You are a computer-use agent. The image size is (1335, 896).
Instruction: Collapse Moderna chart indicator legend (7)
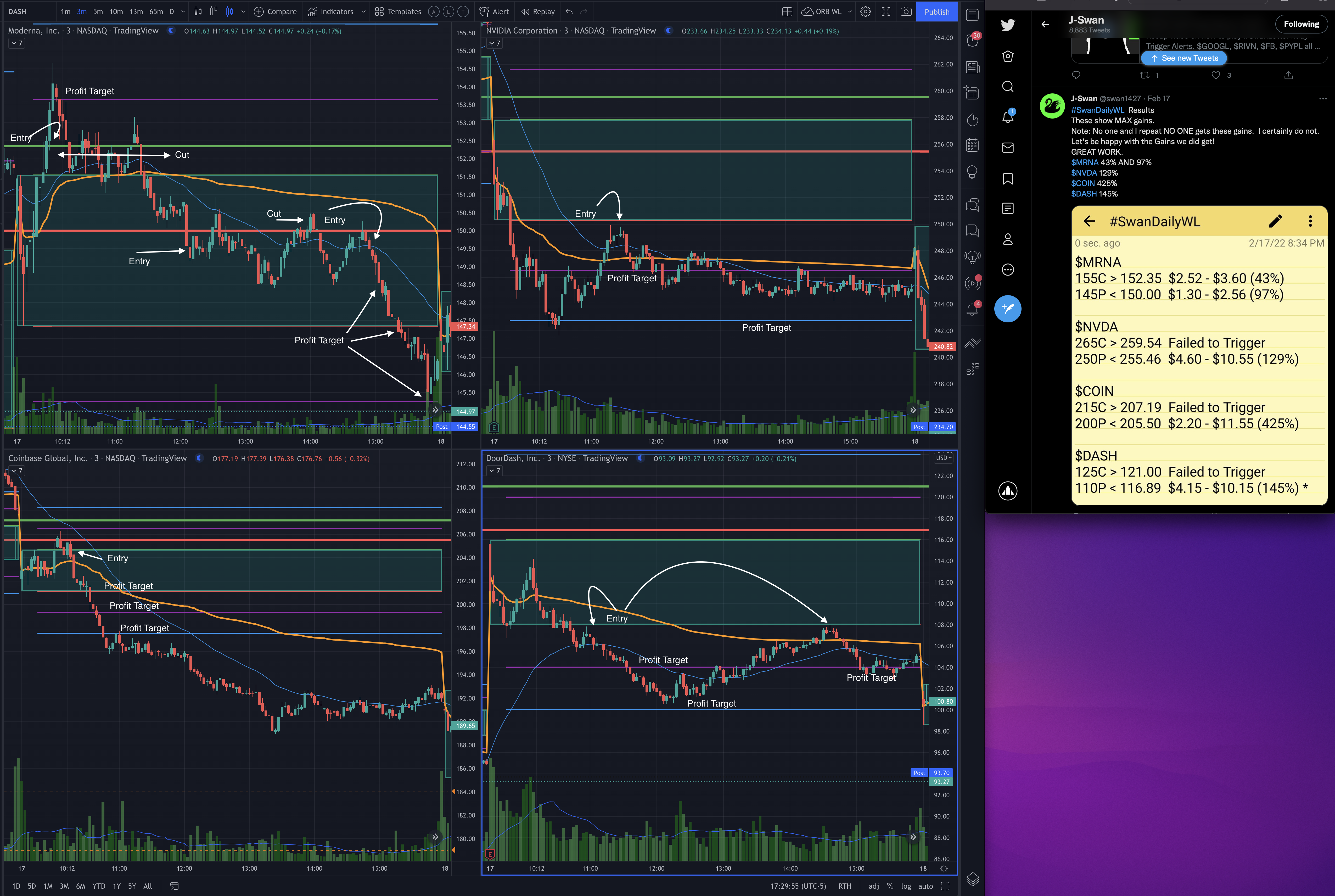point(16,43)
